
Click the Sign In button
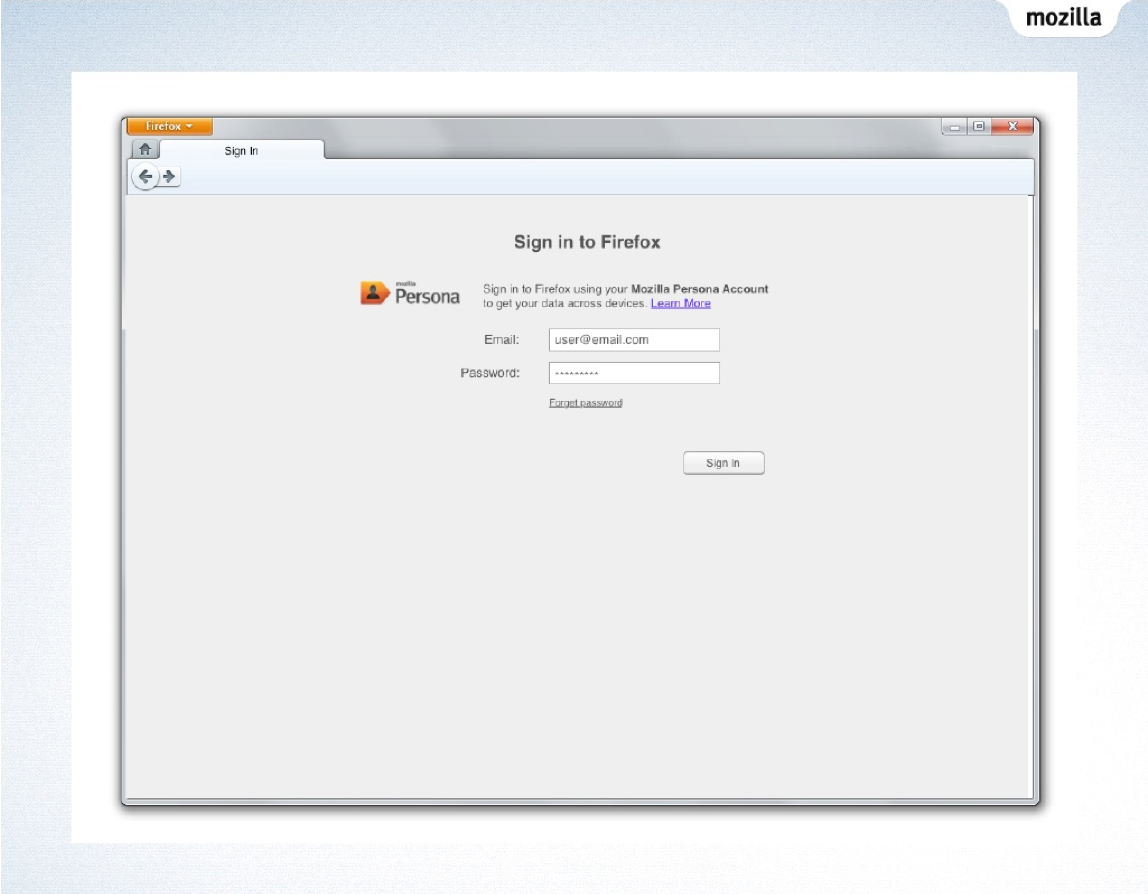723,463
